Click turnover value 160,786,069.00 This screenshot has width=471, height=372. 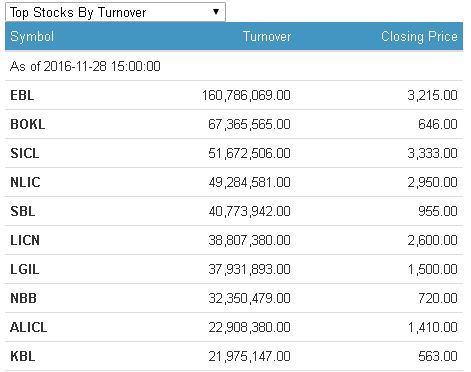click(x=246, y=95)
